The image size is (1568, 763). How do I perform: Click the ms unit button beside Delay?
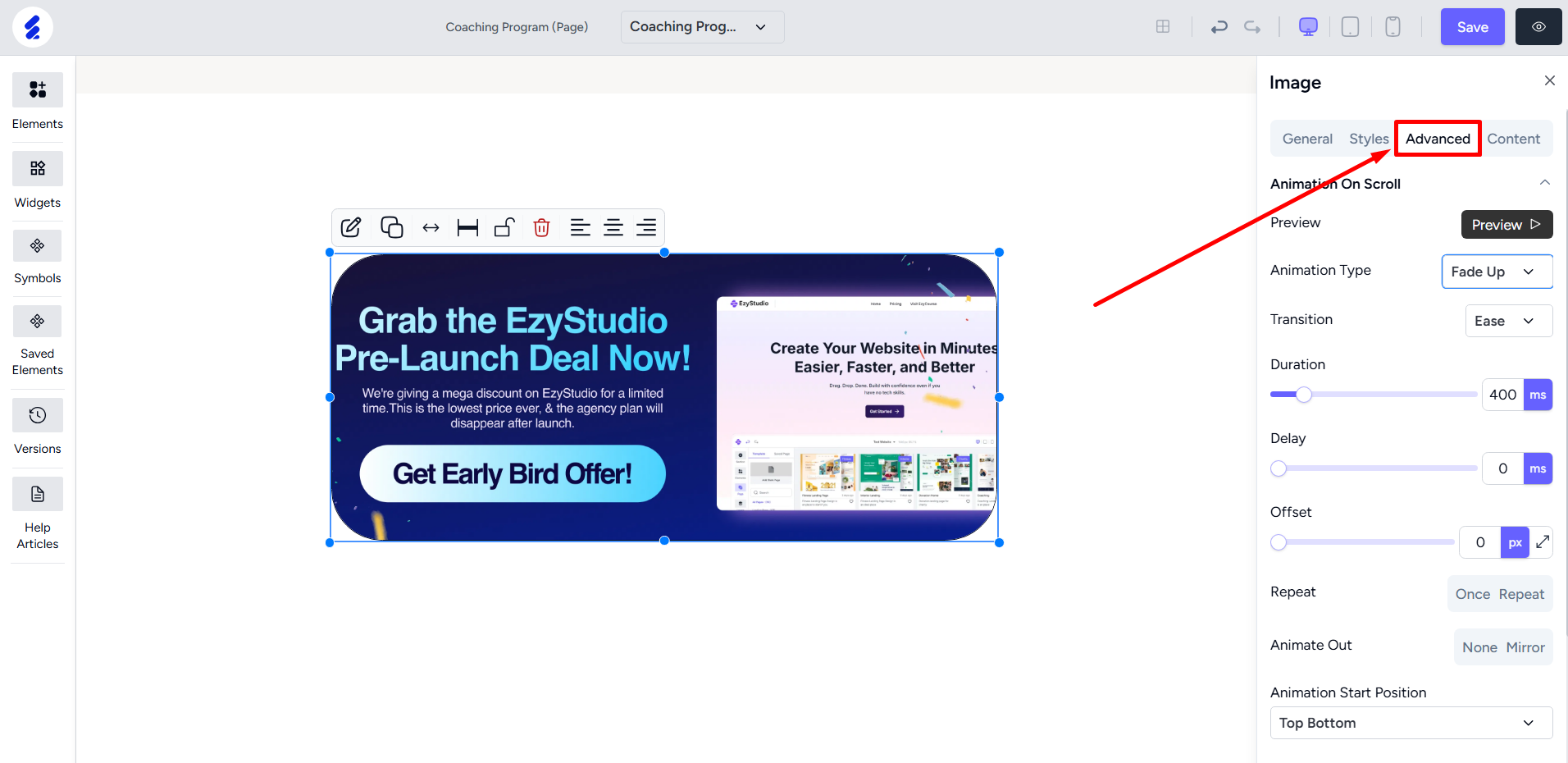point(1538,468)
